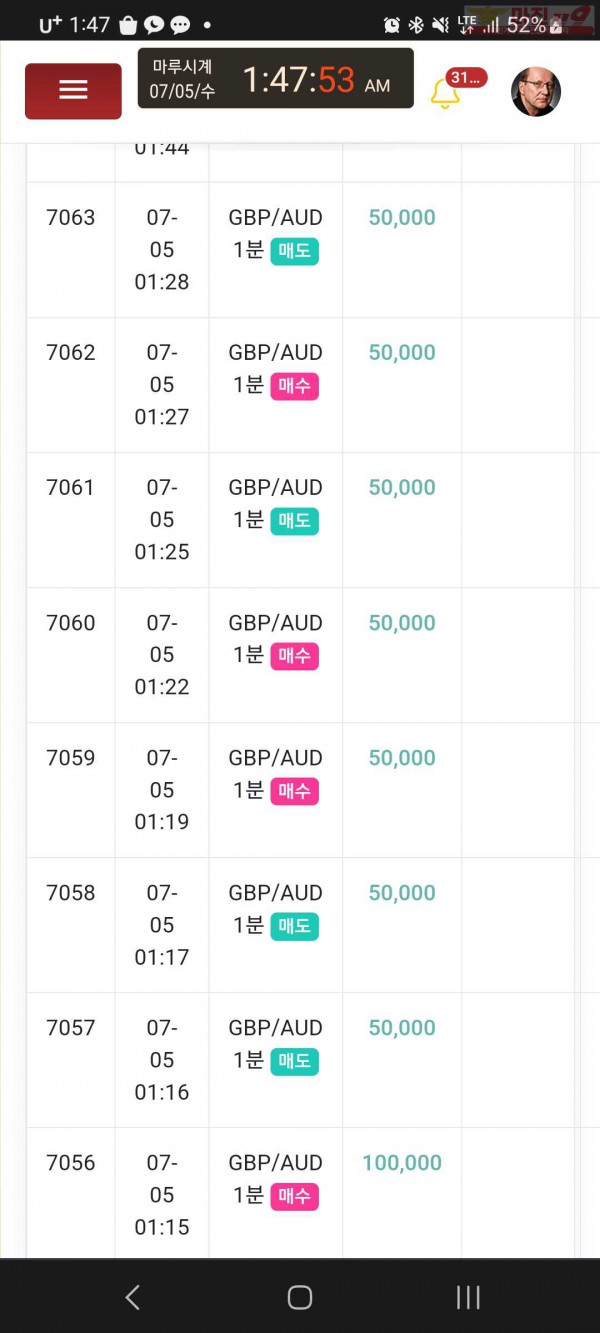Tap the Android home button
600x1333 pixels.
click(300, 1297)
